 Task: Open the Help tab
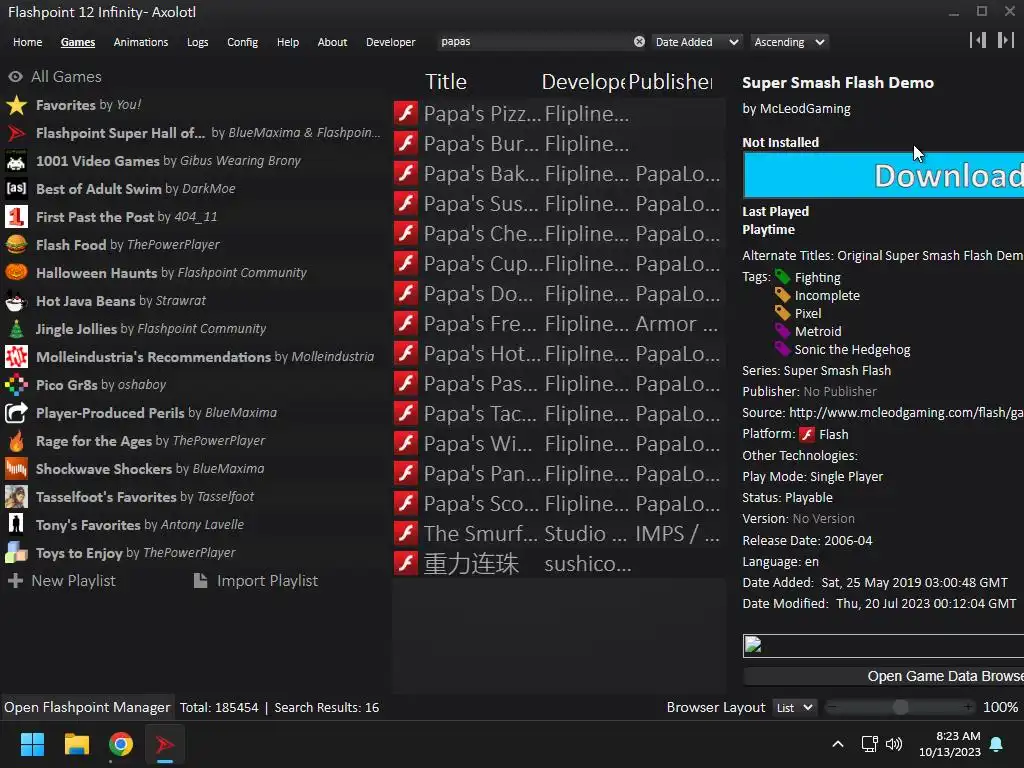[288, 42]
